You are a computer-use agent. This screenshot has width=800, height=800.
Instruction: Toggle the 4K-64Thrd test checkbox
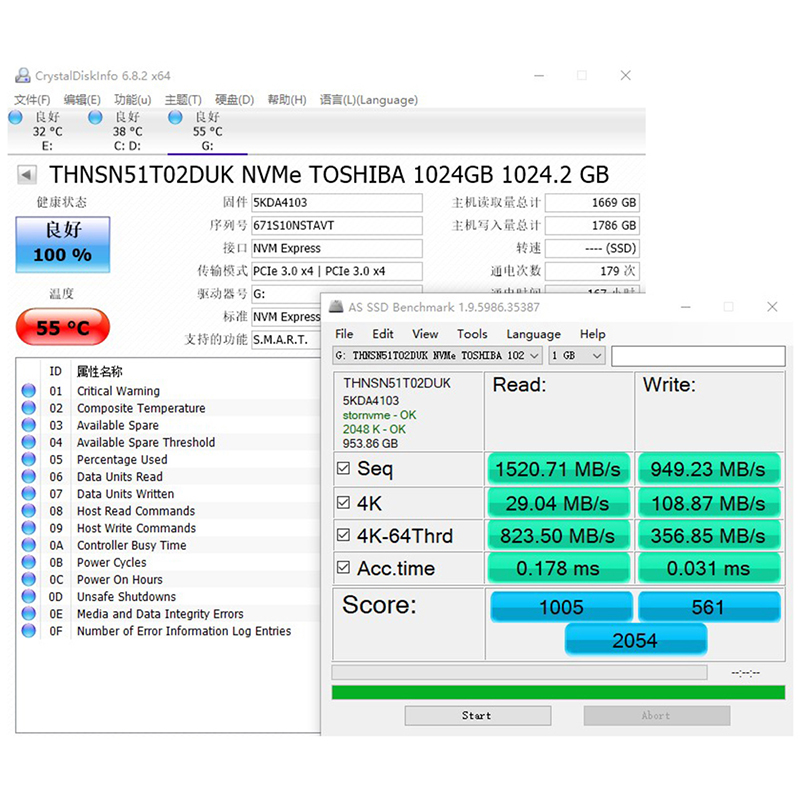(x=344, y=535)
